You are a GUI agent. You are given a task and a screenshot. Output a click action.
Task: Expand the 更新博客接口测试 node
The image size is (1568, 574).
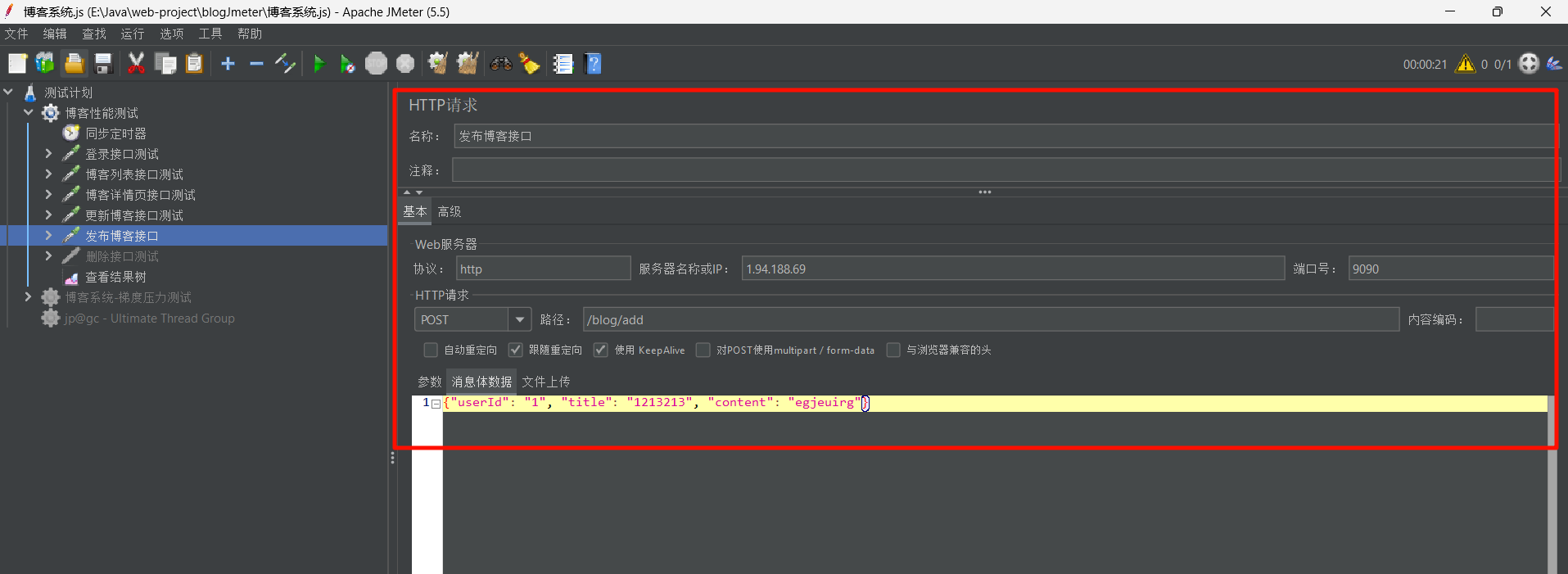[x=48, y=215]
